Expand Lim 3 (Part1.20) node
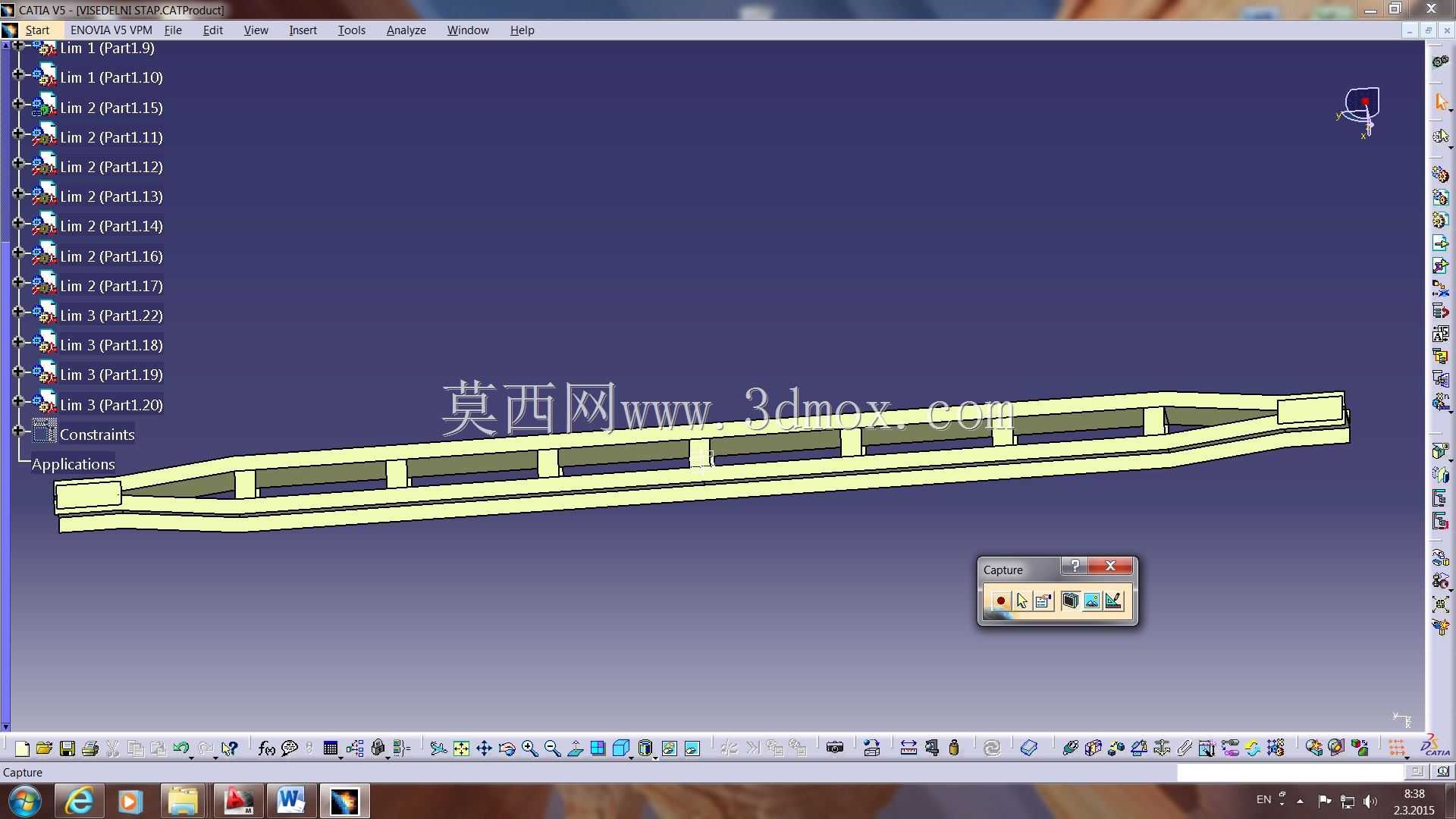The height and width of the screenshot is (819, 1456). pyautogui.click(x=18, y=401)
